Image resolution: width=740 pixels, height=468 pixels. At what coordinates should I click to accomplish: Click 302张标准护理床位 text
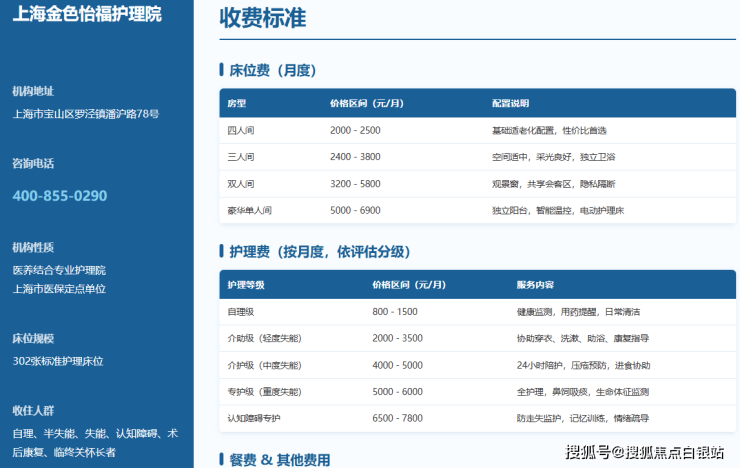(x=58, y=361)
